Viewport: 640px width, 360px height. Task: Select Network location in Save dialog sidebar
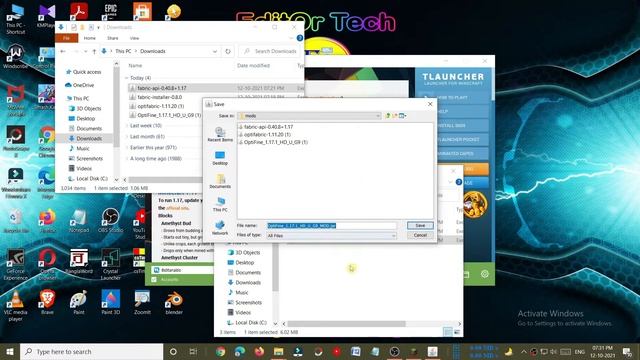[x=220, y=228]
